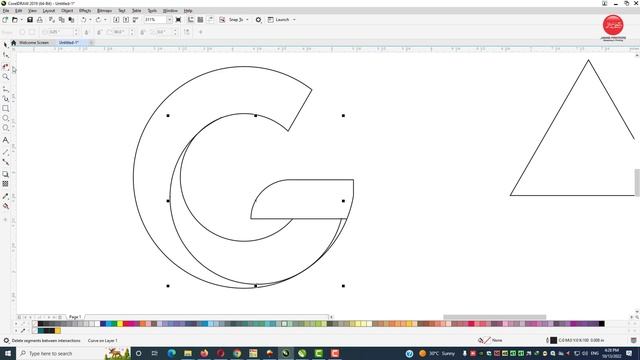This screenshot has width=640, height=360.
Task: Select the Interactive Fill tool
Action: coord(5,206)
